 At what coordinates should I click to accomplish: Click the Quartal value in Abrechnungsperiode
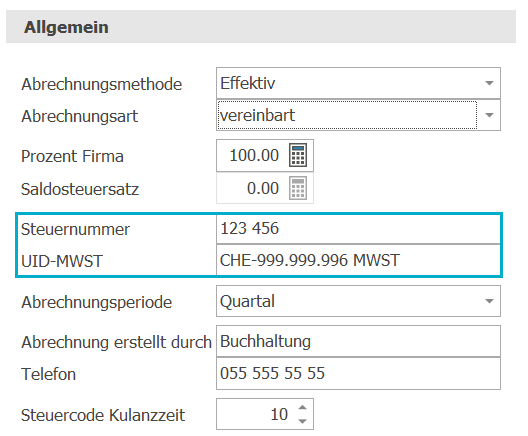[248, 301]
